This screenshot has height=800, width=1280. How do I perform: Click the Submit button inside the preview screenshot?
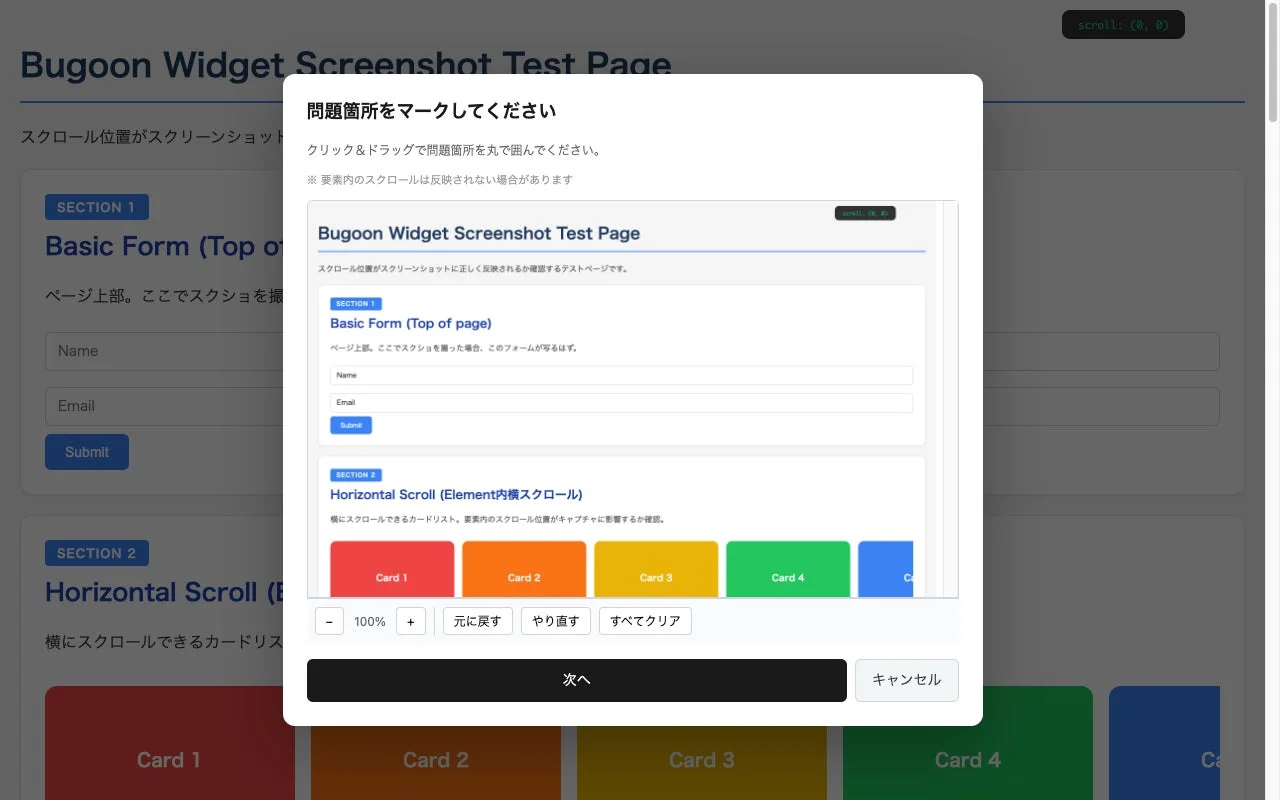click(x=350, y=424)
